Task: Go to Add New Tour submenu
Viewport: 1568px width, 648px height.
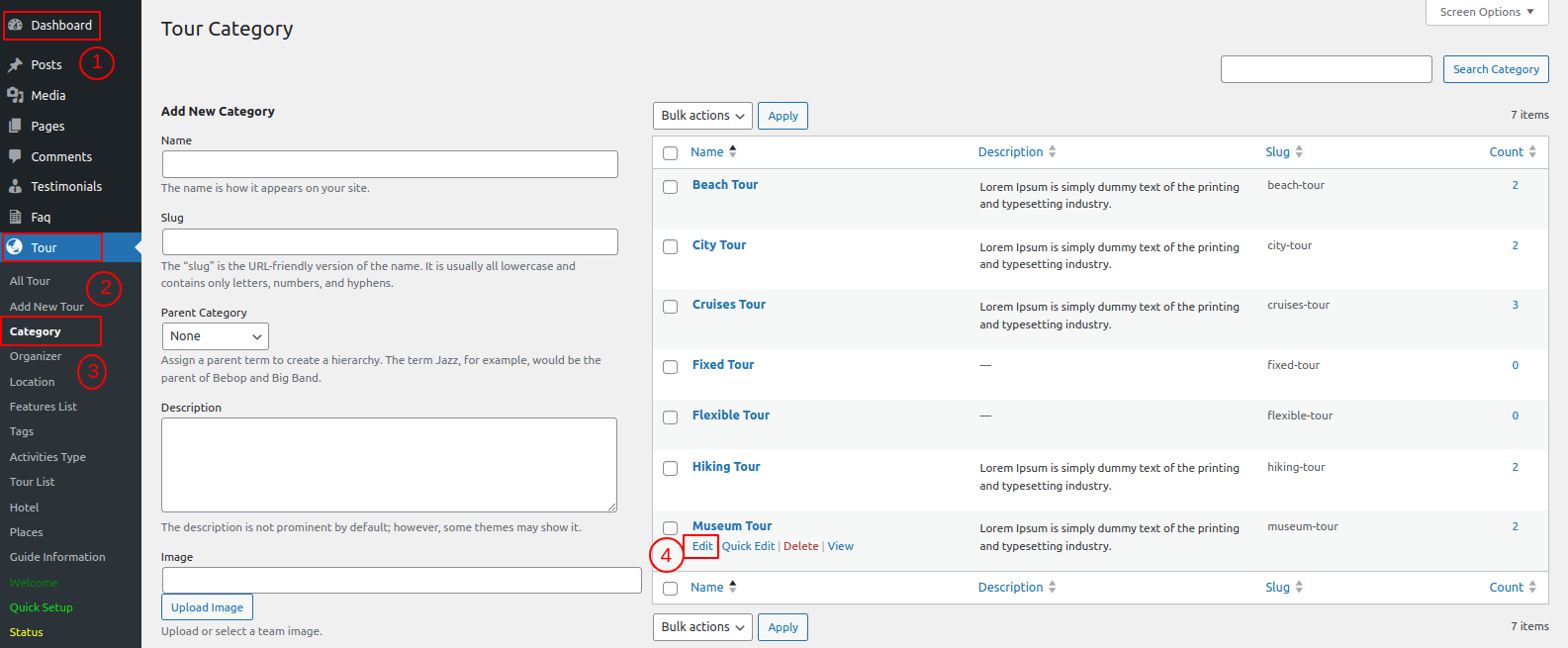Action: 46,307
